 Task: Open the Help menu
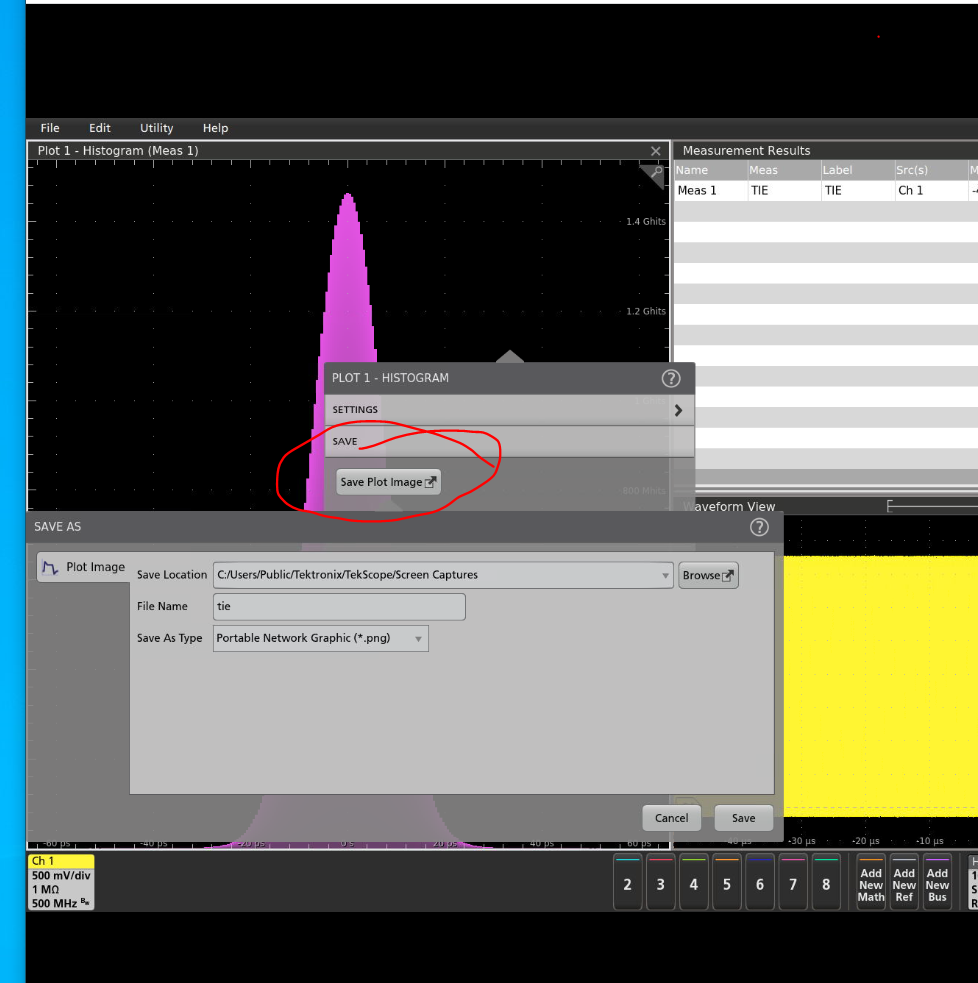pyautogui.click(x=215, y=128)
